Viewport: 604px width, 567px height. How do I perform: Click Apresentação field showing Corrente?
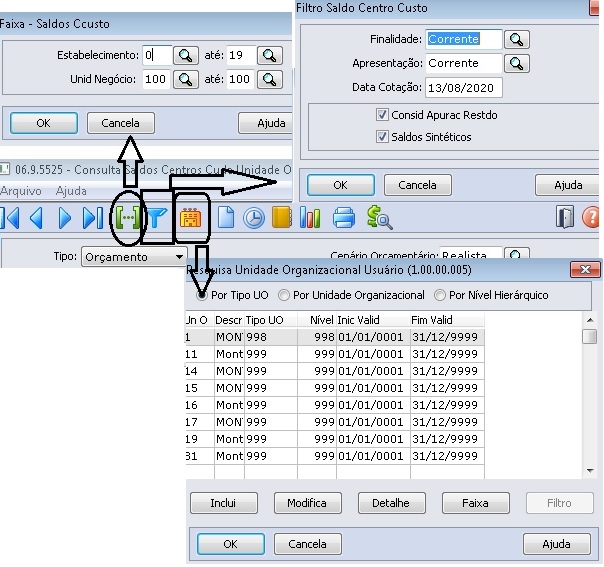(x=464, y=63)
